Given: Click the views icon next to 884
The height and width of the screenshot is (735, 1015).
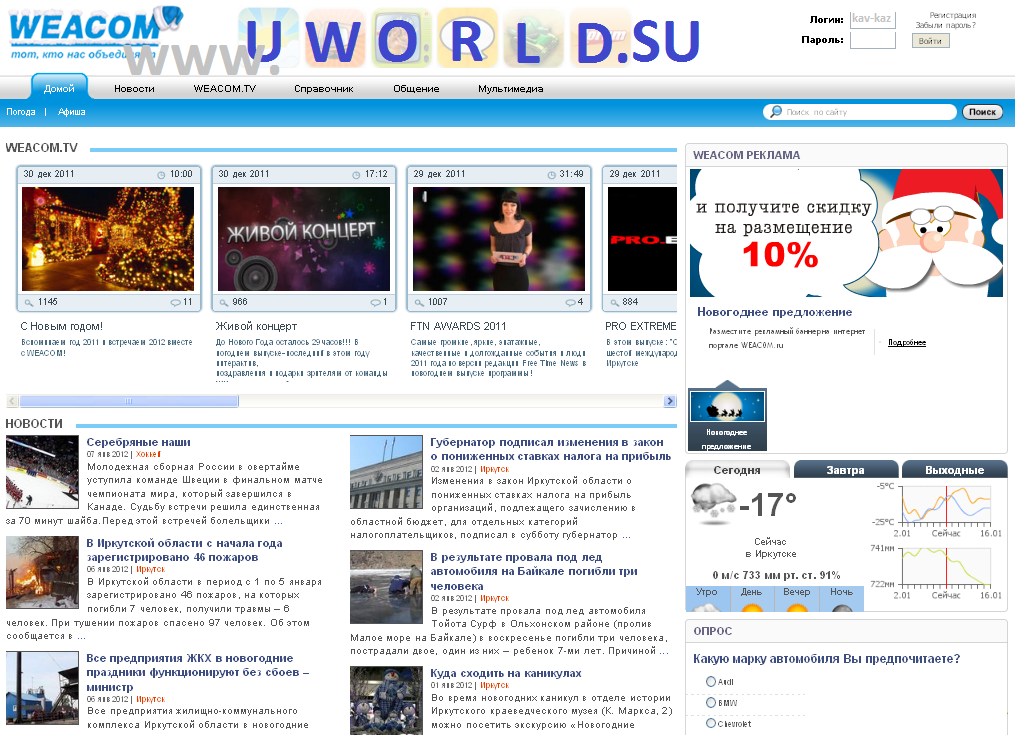Looking at the screenshot, I should [x=614, y=302].
